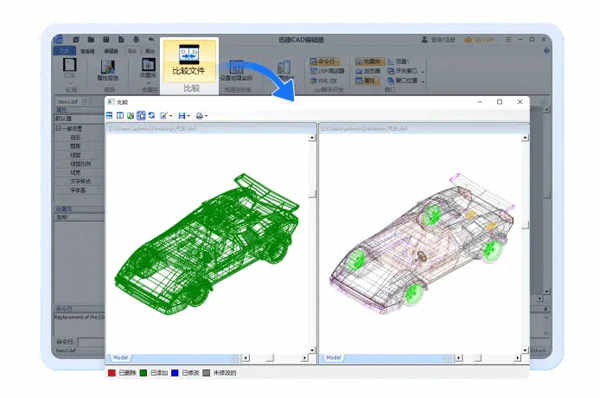The height and width of the screenshot is (398, 600).
Task: Click the green overlay view icon in compare toolbar
Action: coord(130,115)
